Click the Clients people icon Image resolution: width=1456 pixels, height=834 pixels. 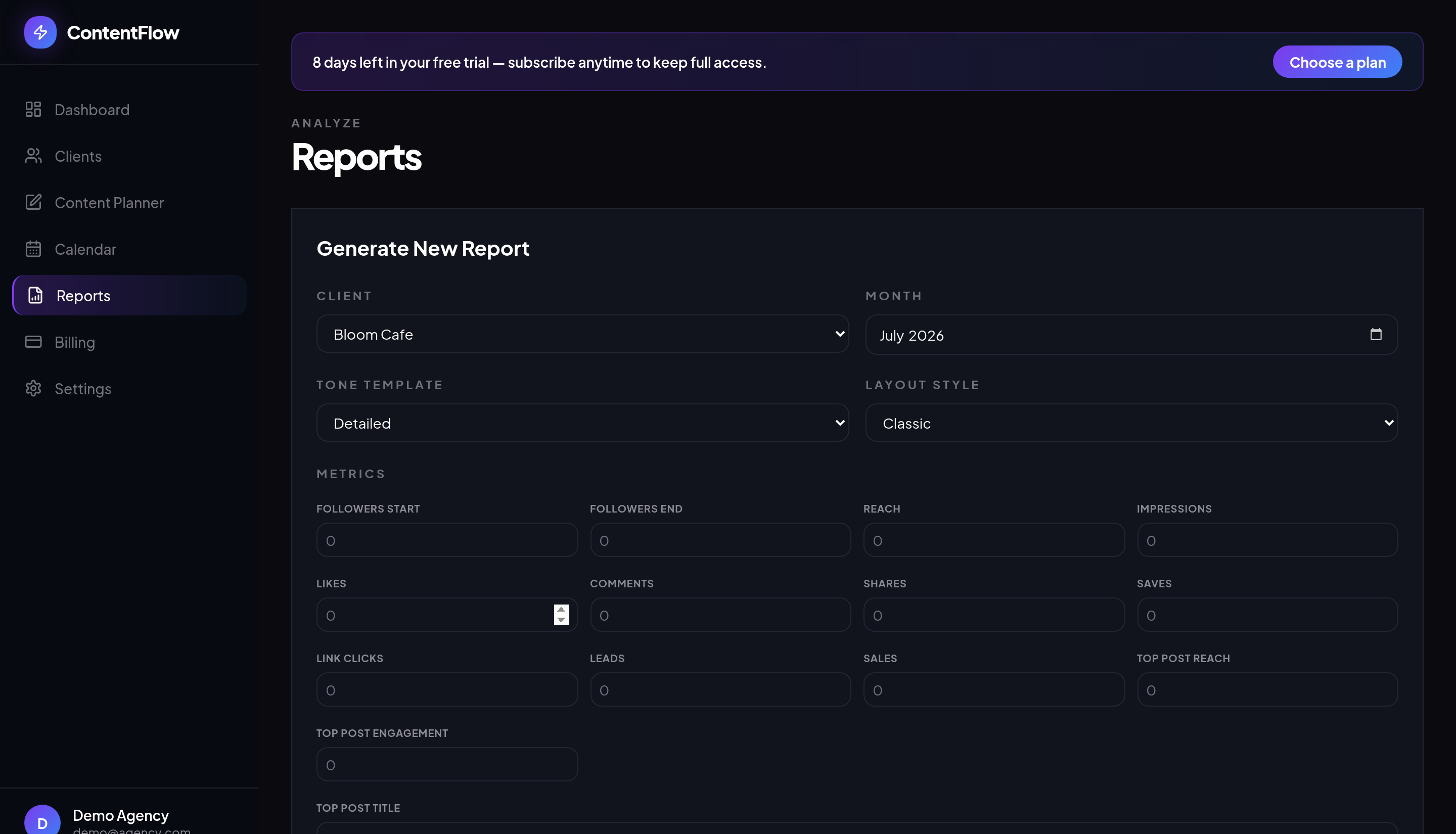tap(33, 156)
